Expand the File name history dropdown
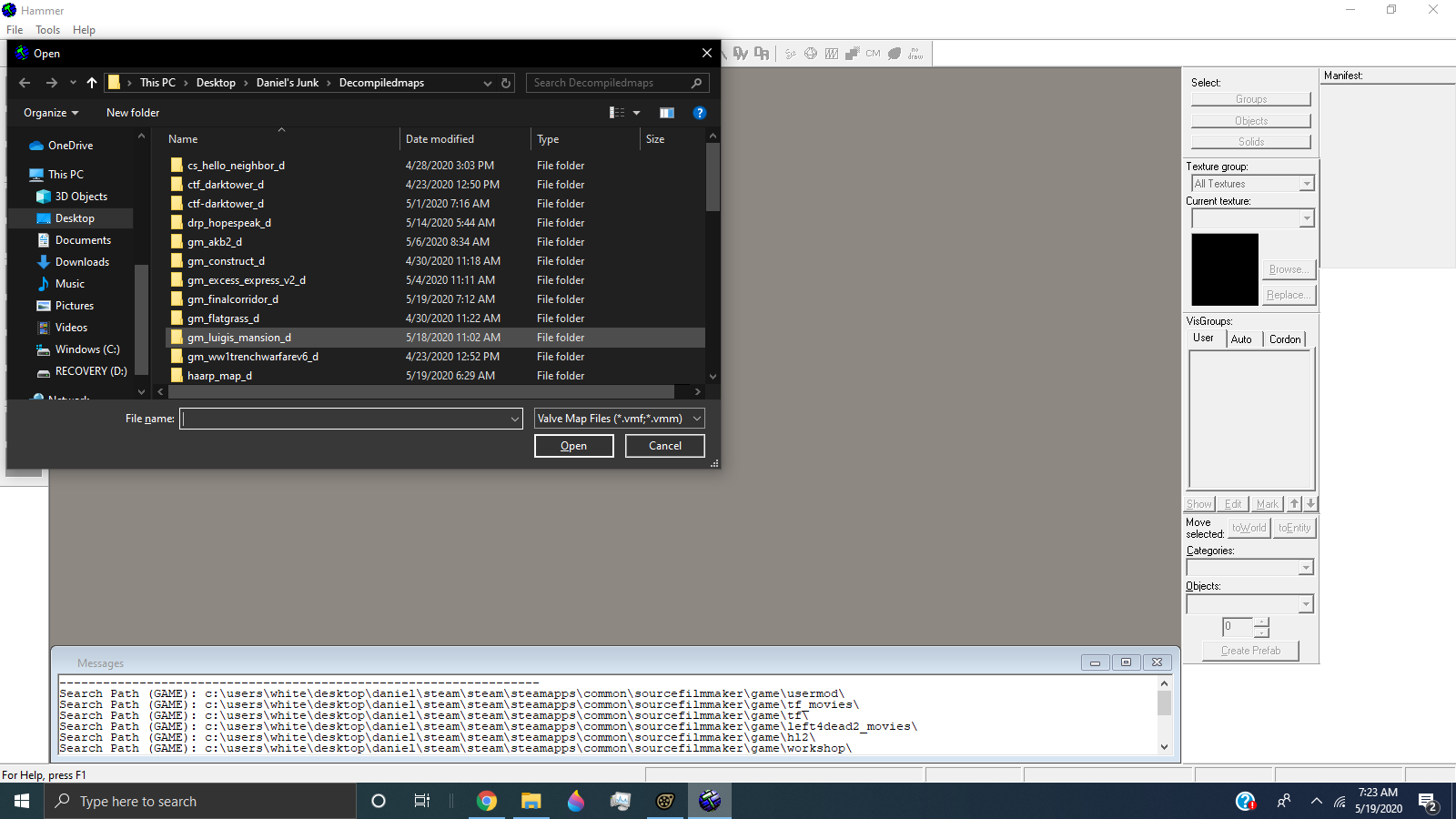The image size is (1456, 819). [515, 419]
